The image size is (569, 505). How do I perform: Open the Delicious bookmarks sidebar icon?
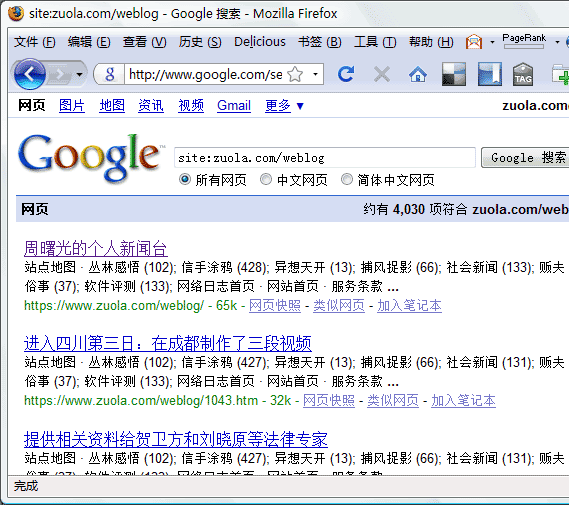pos(490,74)
